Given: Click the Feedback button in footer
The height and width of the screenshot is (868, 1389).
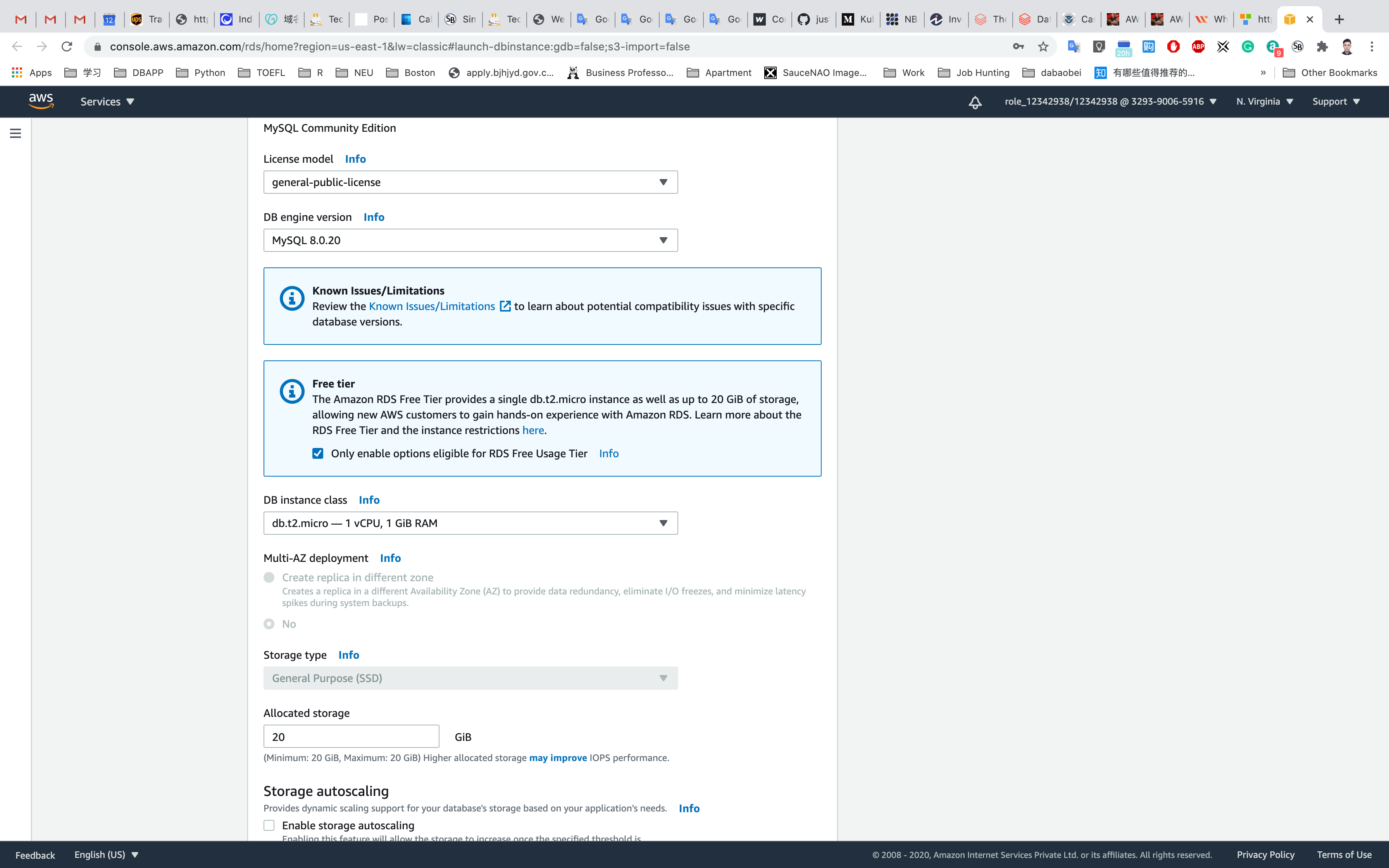Looking at the screenshot, I should tap(35, 855).
